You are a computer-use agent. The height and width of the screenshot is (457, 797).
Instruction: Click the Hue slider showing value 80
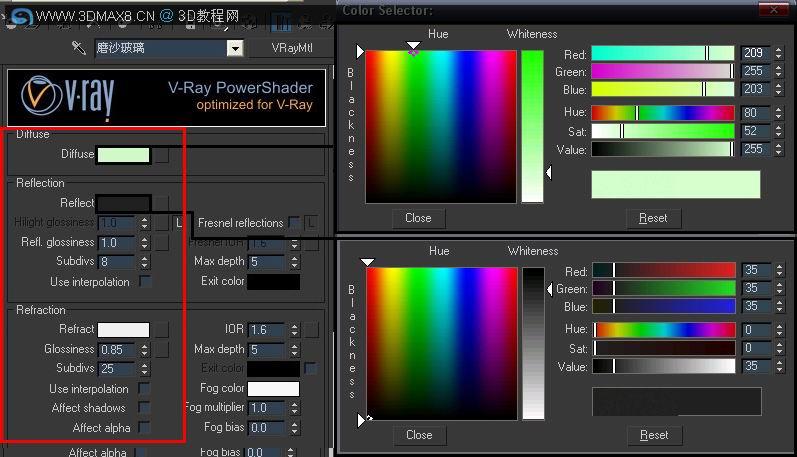[663, 112]
